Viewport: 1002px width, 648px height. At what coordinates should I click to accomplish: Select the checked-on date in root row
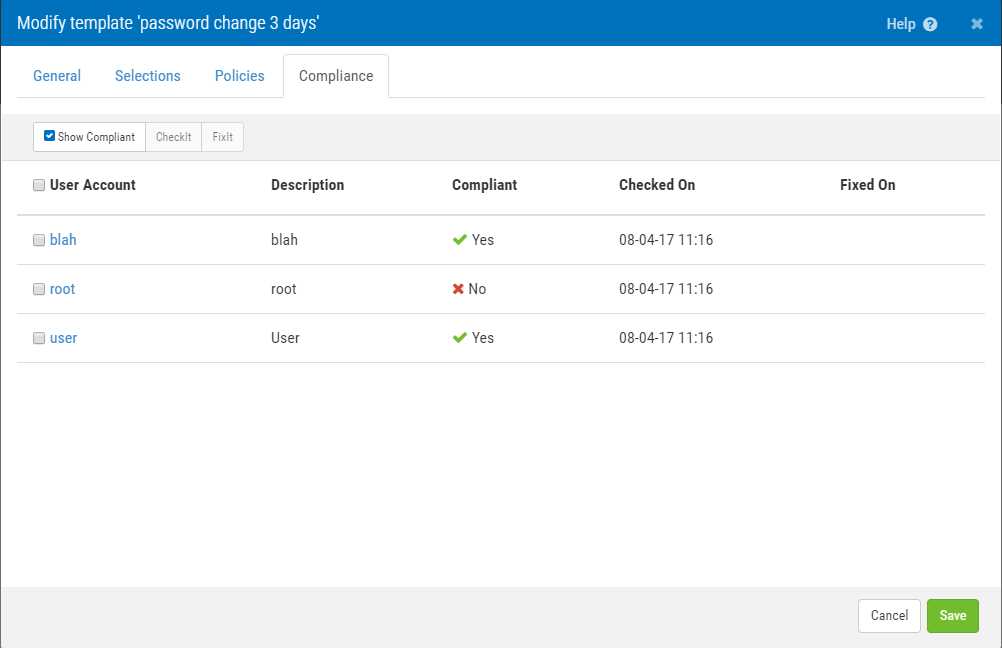click(x=666, y=289)
